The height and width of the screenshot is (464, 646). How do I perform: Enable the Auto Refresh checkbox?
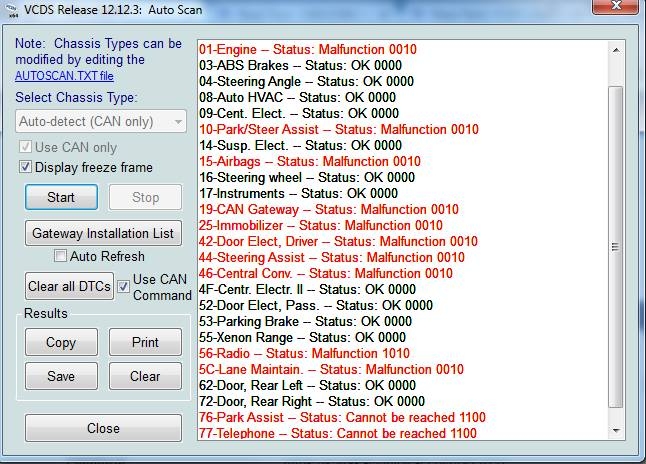60,256
